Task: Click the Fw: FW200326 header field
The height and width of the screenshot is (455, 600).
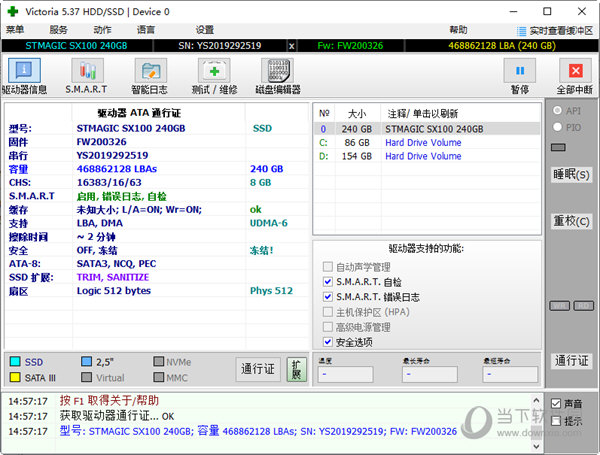Action: point(350,46)
